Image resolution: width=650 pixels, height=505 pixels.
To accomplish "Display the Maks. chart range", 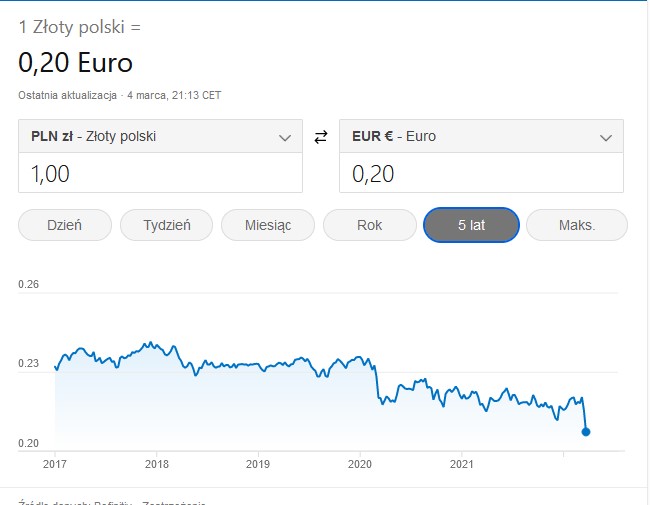I will tap(576, 225).
